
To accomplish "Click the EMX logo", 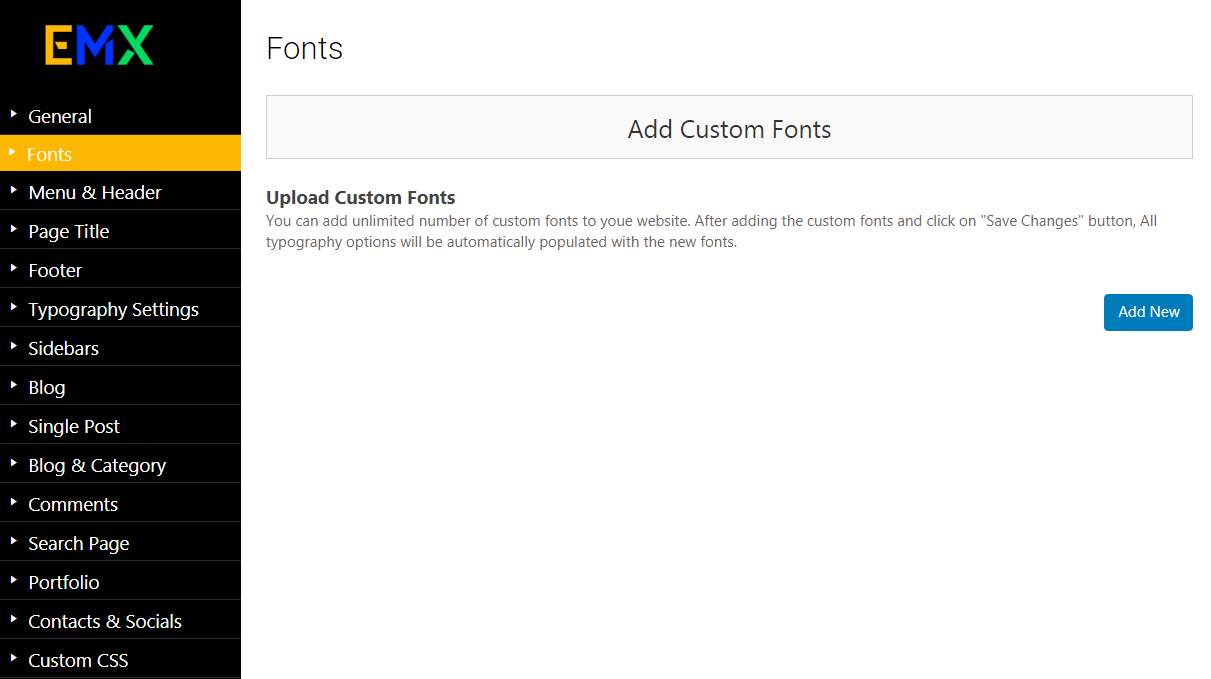I will (x=99, y=46).
